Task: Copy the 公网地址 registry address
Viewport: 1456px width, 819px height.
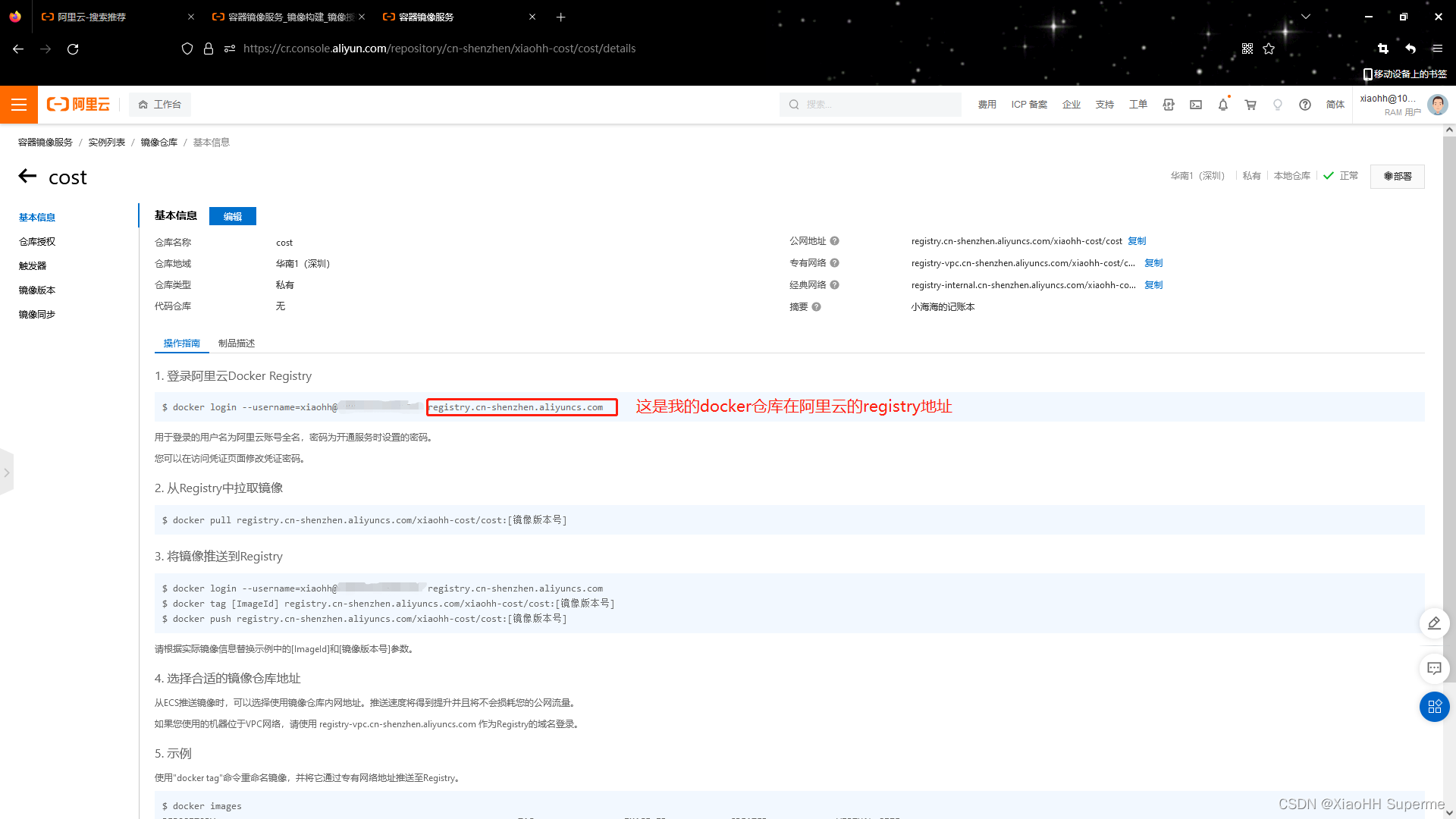Action: coord(1137,241)
